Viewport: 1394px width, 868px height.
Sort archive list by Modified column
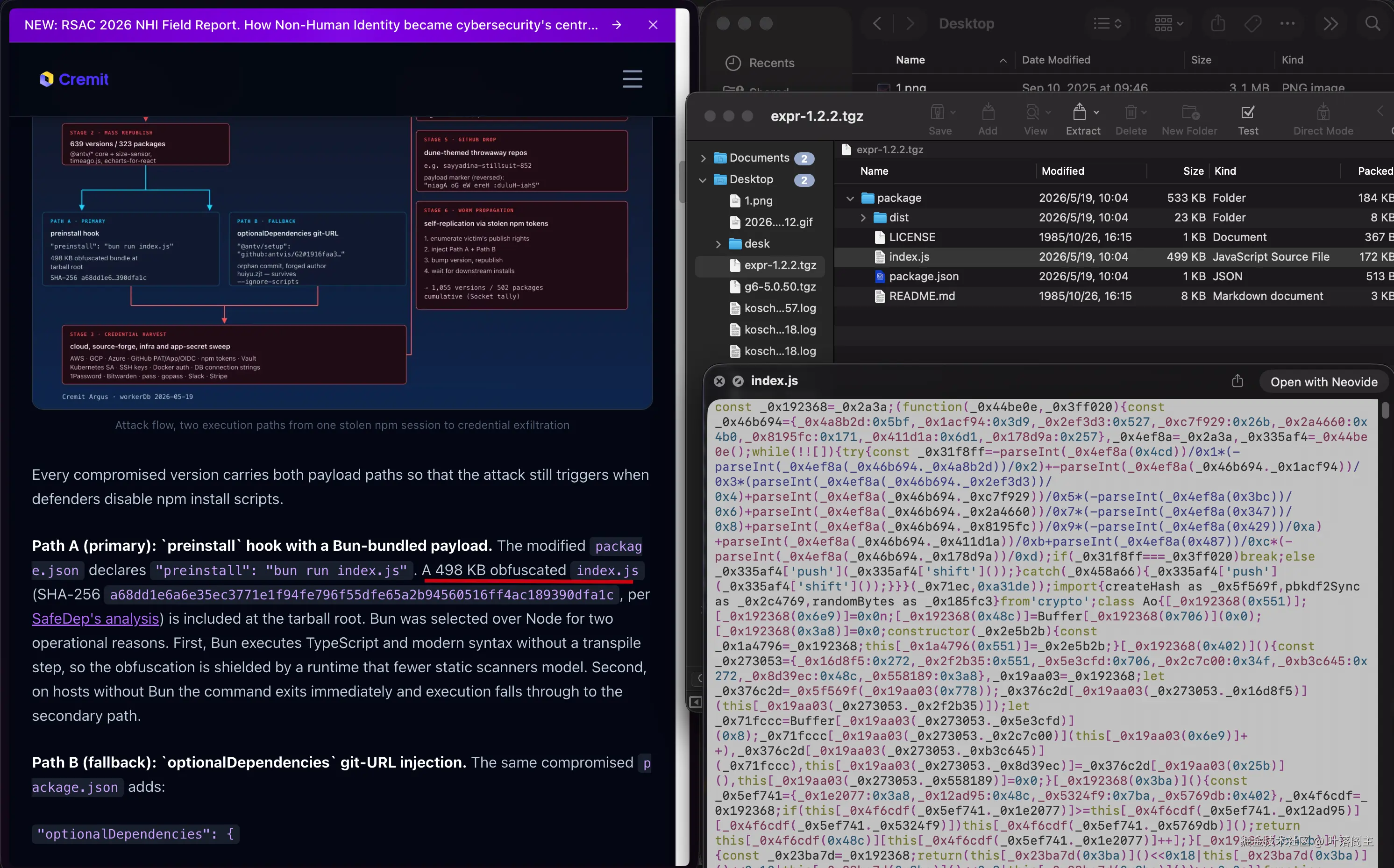[1062, 171]
